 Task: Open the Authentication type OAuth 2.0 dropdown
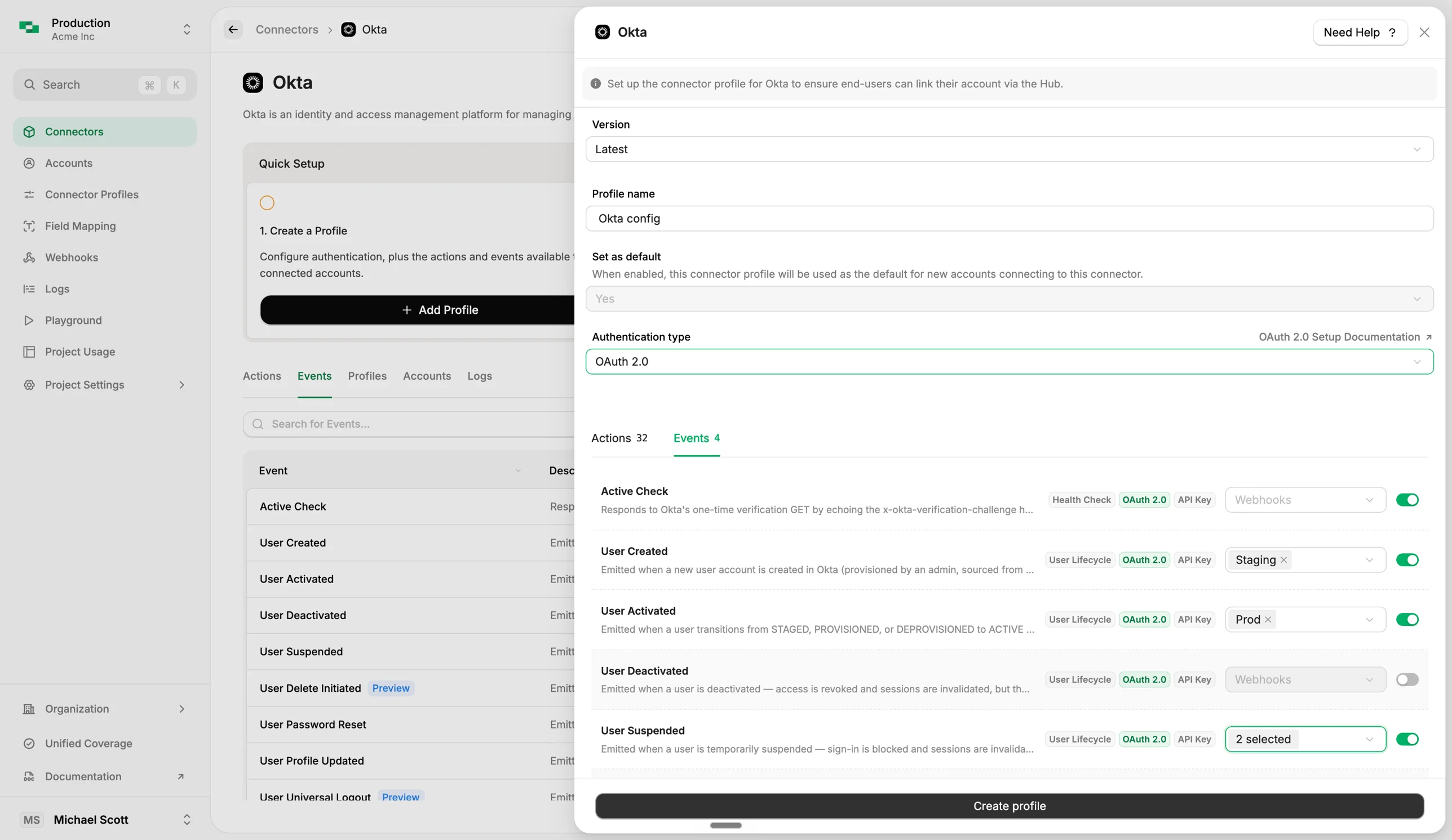pyautogui.click(x=1009, y=362)
